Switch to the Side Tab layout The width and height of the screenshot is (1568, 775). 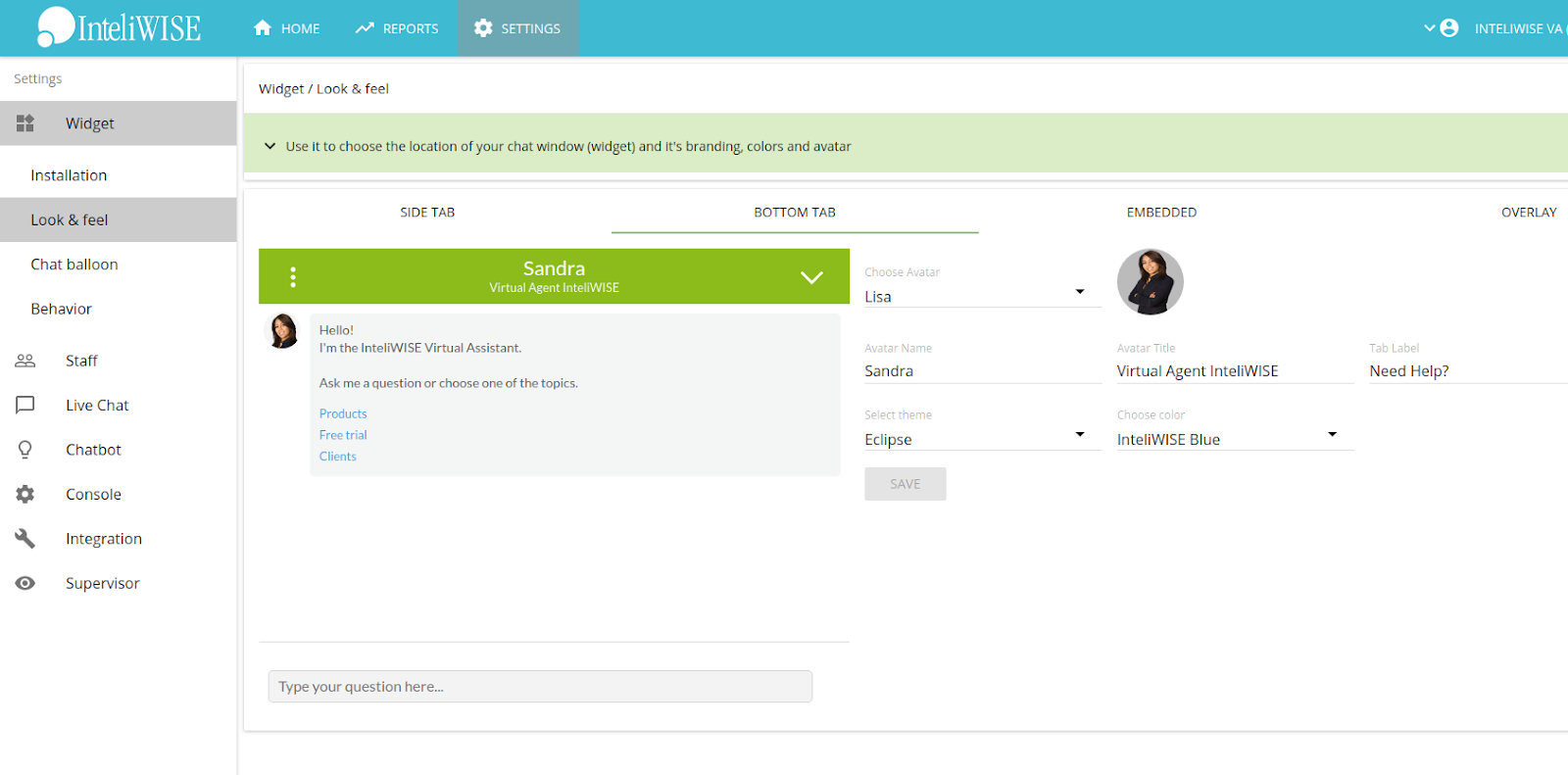click(427, 213)
